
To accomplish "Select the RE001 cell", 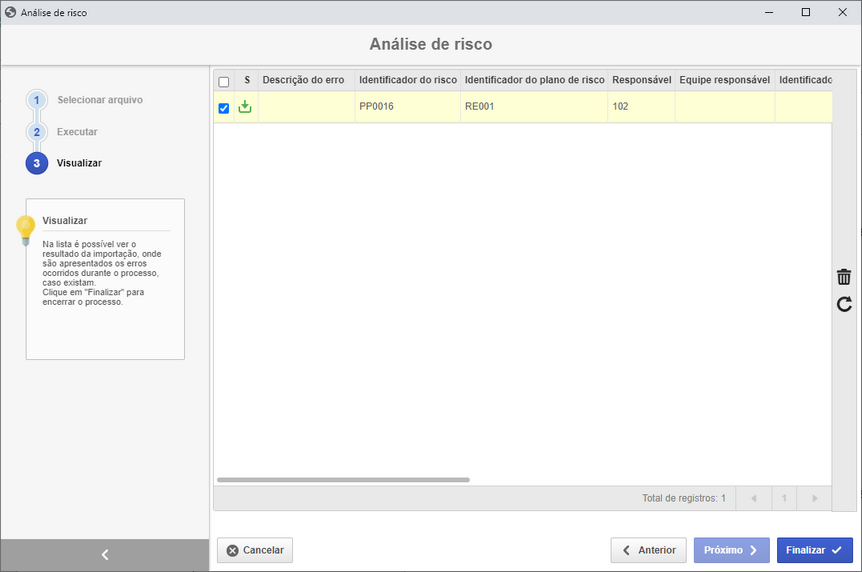I will tap(534, 107).
